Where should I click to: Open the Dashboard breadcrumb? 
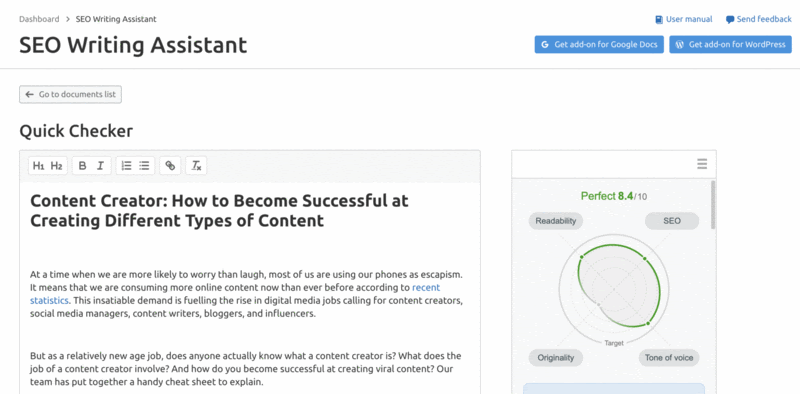click(39, 19)
